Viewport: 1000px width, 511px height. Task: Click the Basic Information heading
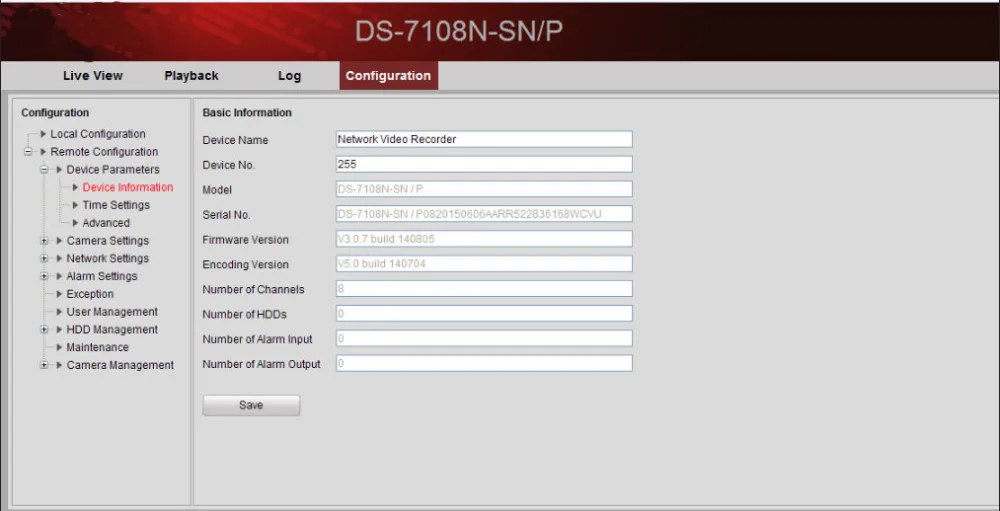[247, 113]
